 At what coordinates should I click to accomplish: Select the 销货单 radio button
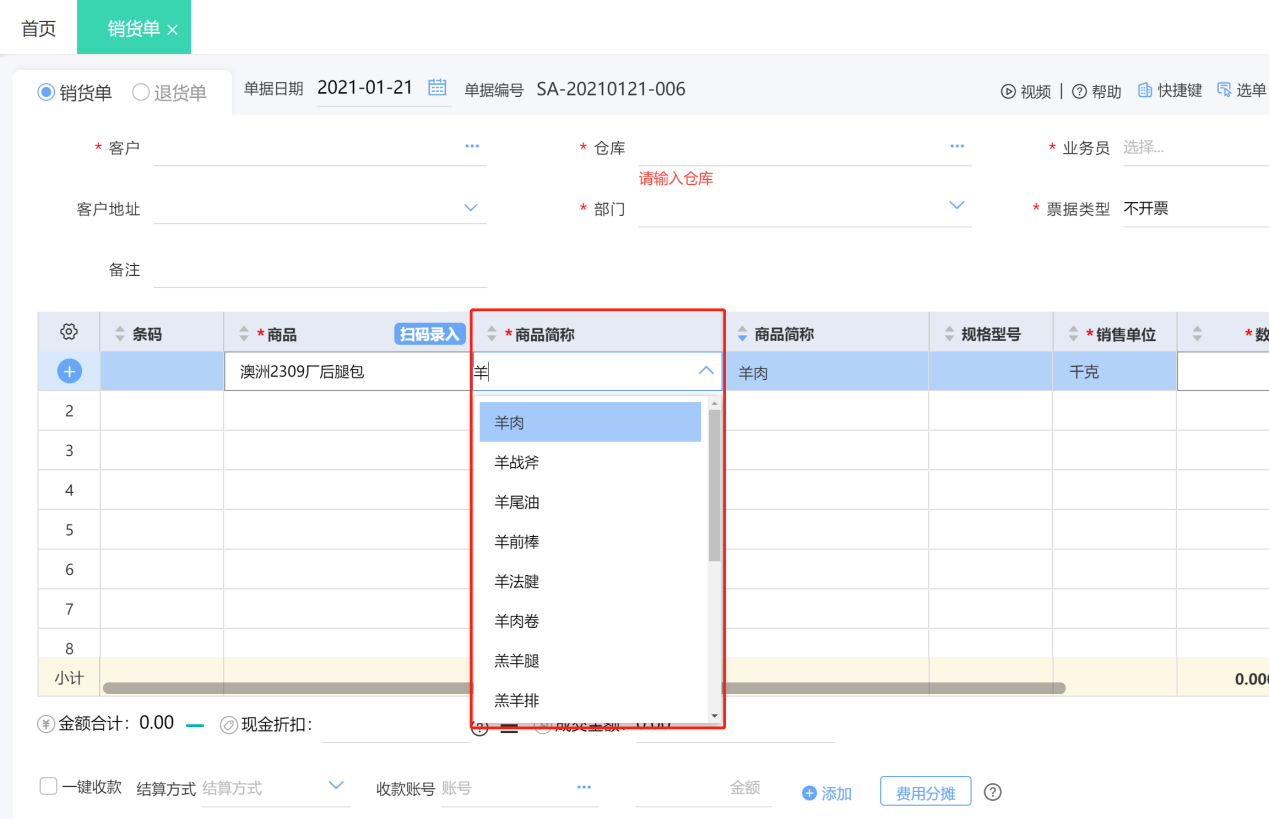(46, 92)
